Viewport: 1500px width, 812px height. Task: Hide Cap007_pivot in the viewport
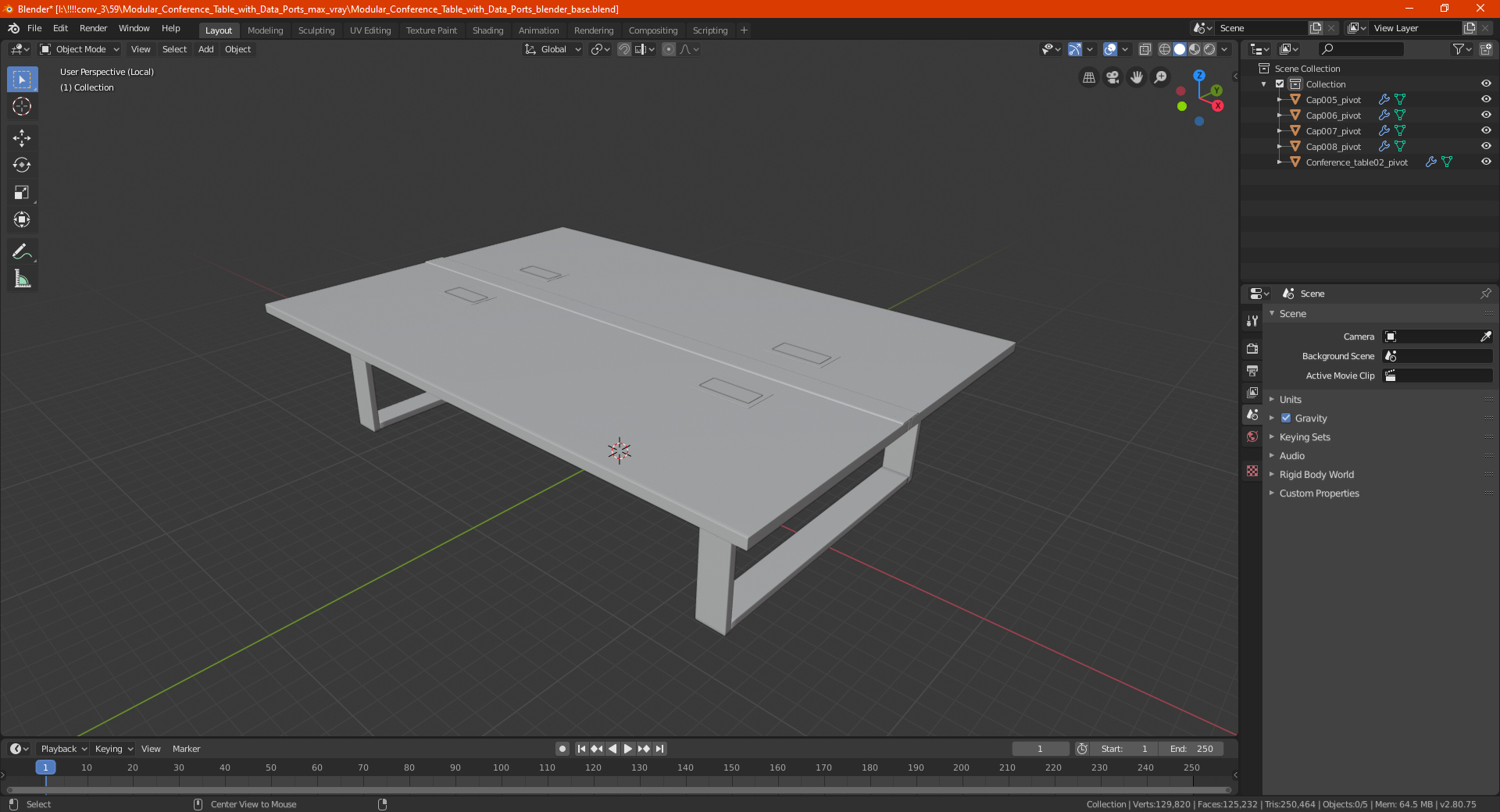tap(1486, 130)
